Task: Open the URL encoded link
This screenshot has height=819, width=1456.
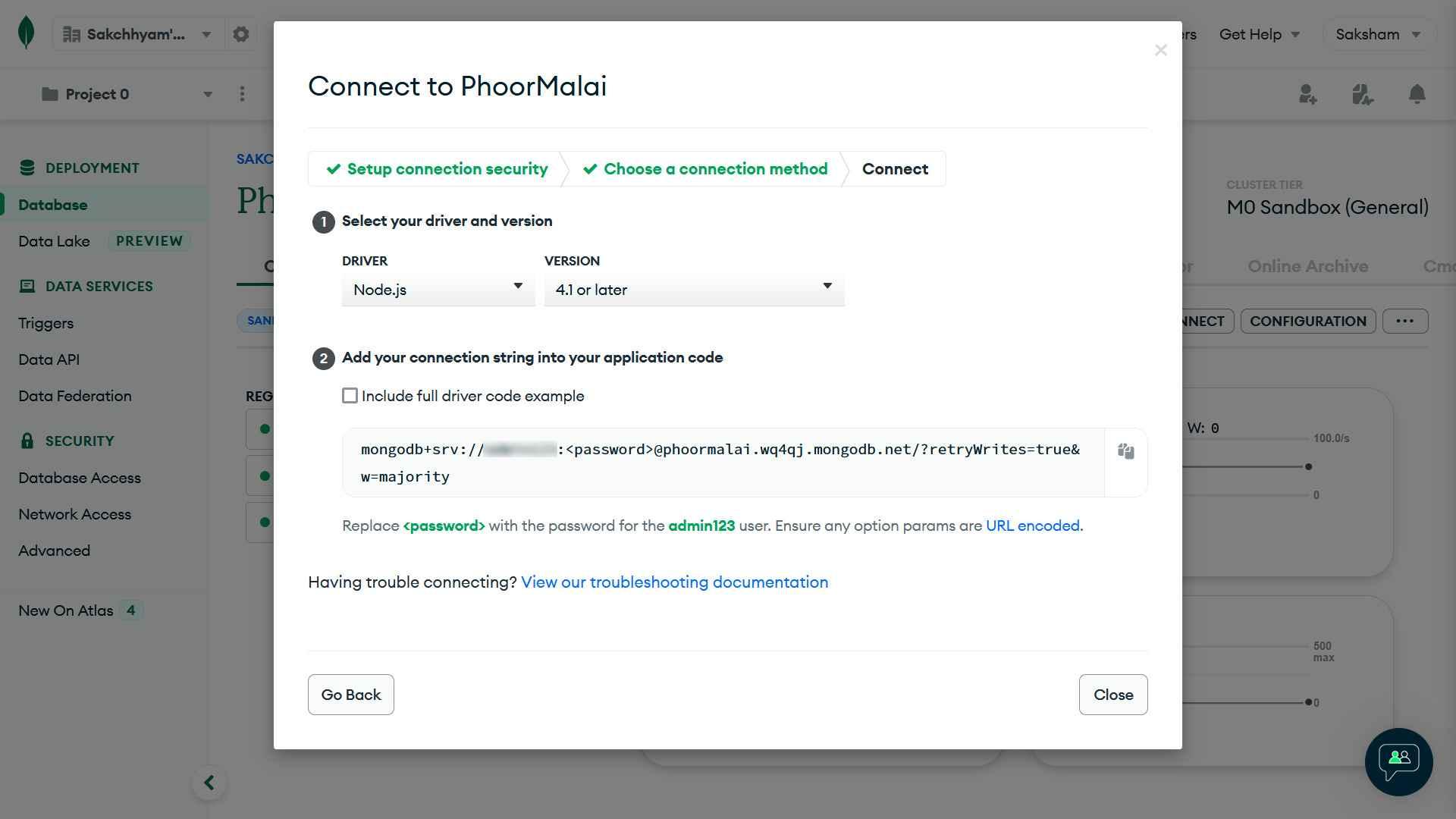Action: tap(1032, 526)
